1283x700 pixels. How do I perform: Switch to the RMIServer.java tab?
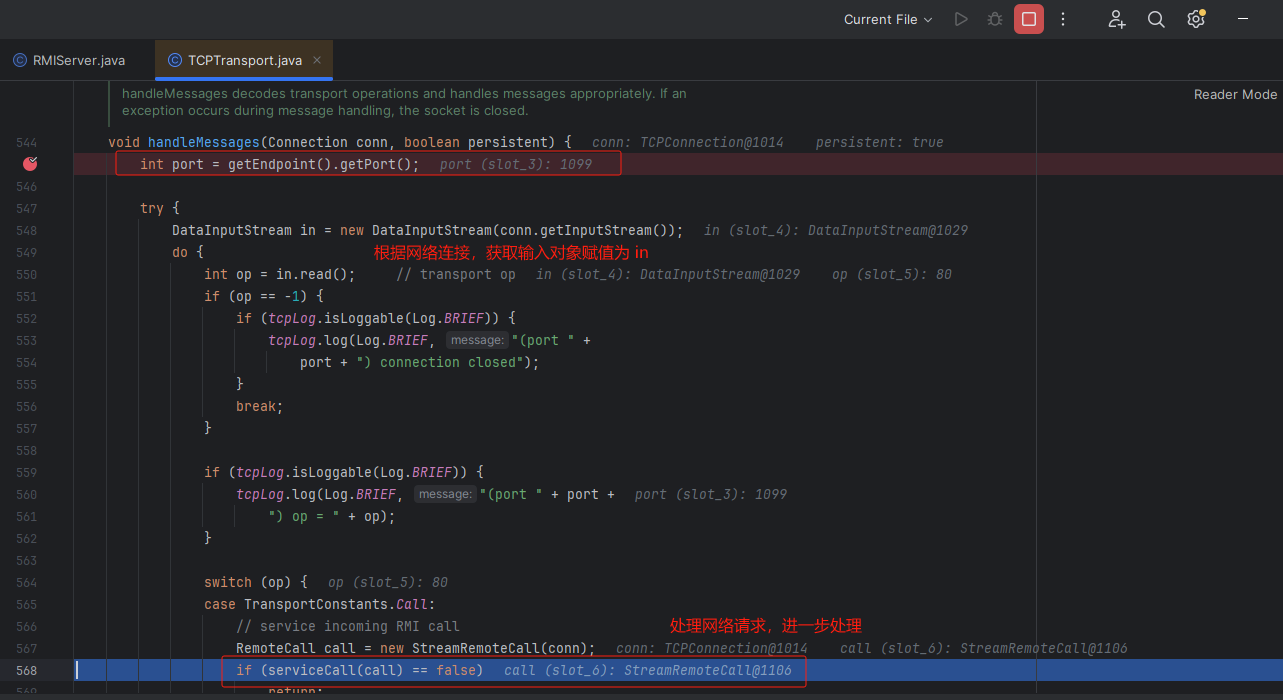point(79,60)
